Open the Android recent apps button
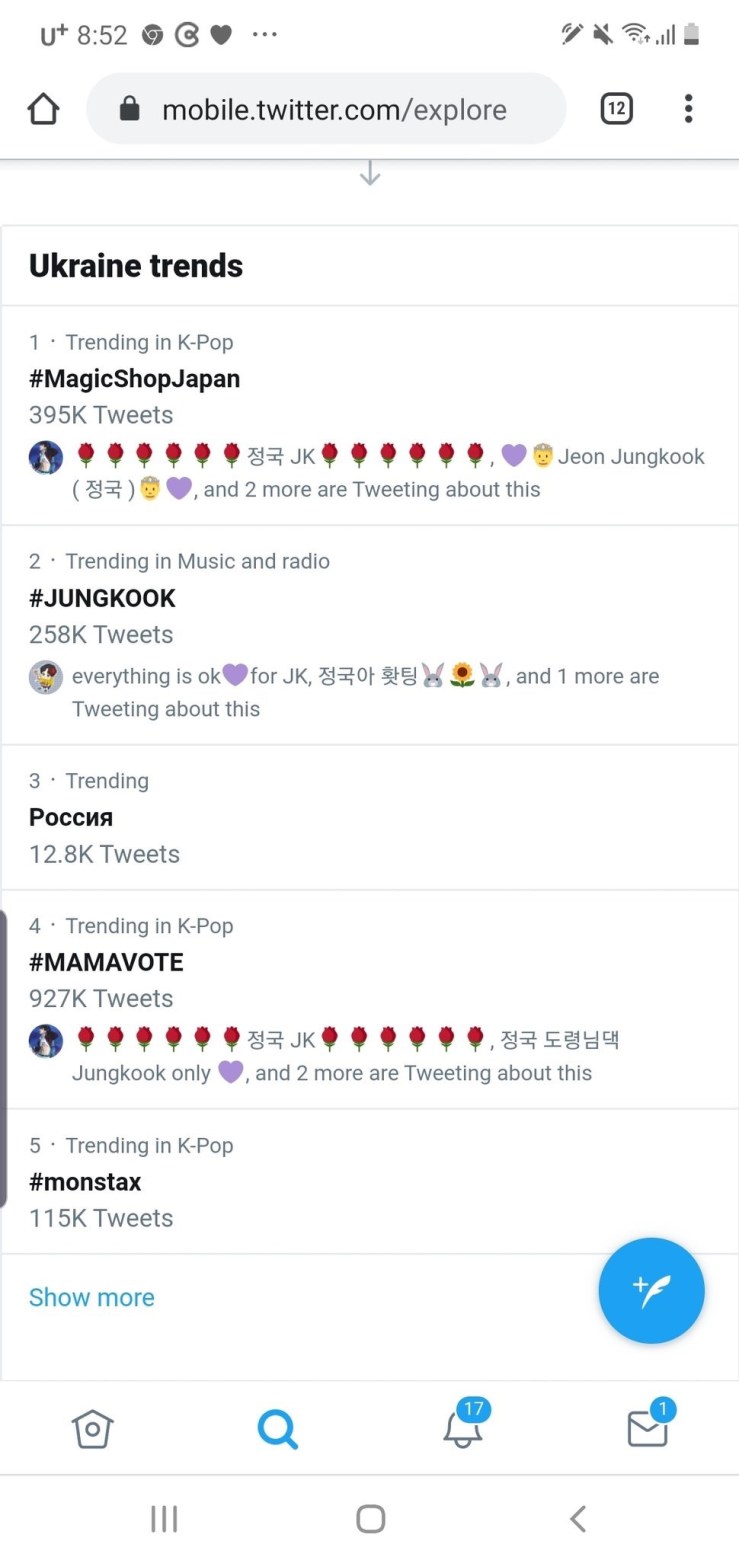 pyautogui.click(x=164, y=1519)
